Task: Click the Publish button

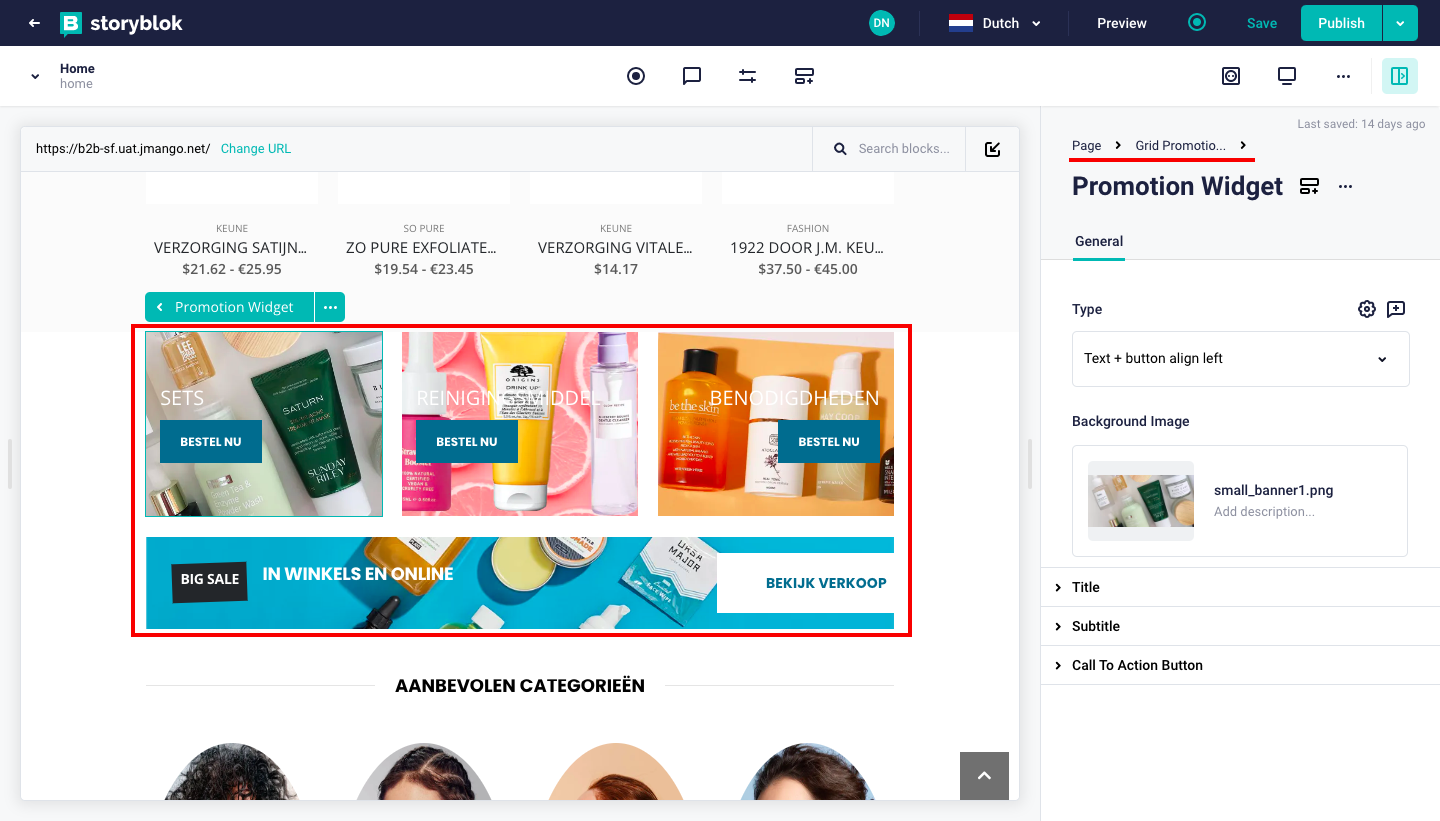Action: (x=1340, y=23)
